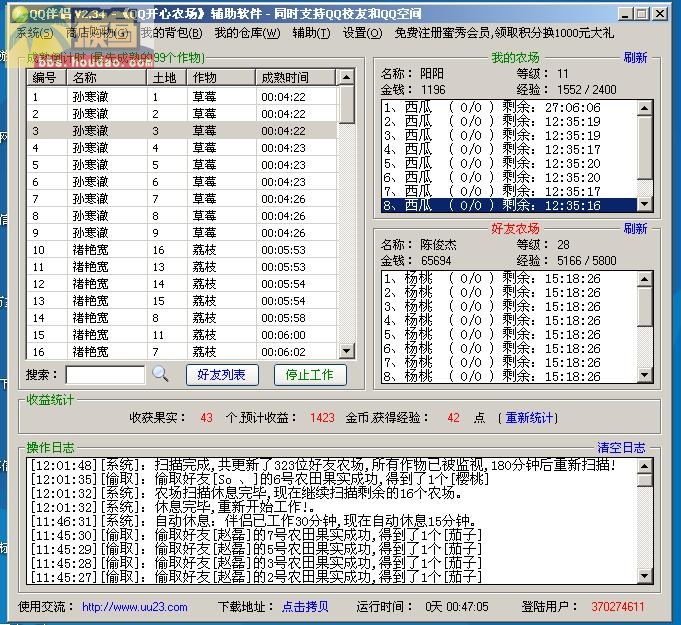Clear the log with 清空日志
The height and width of the screenshot is (625, 681).
(621, 447)
